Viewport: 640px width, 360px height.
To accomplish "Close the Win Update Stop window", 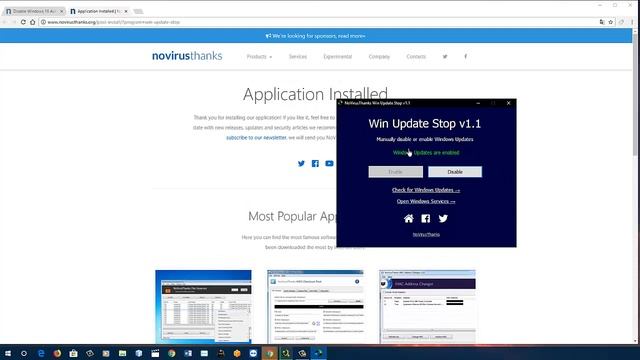I will (509, 103).
